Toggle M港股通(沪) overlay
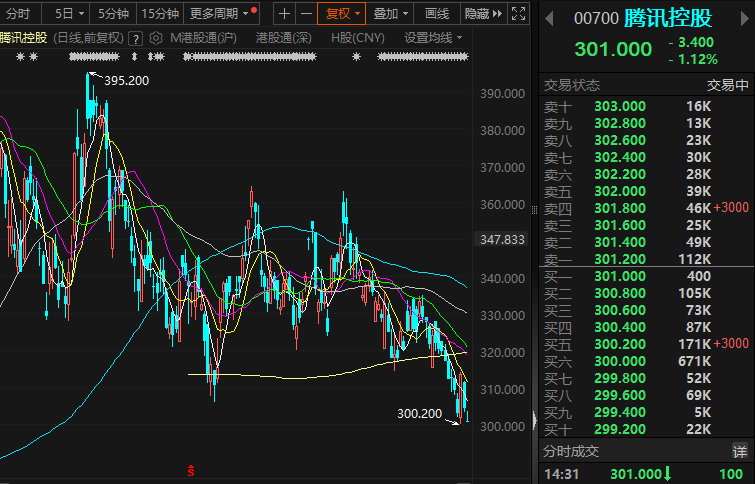The height and width of the screenshot is (484, 755). click(203, 38)
